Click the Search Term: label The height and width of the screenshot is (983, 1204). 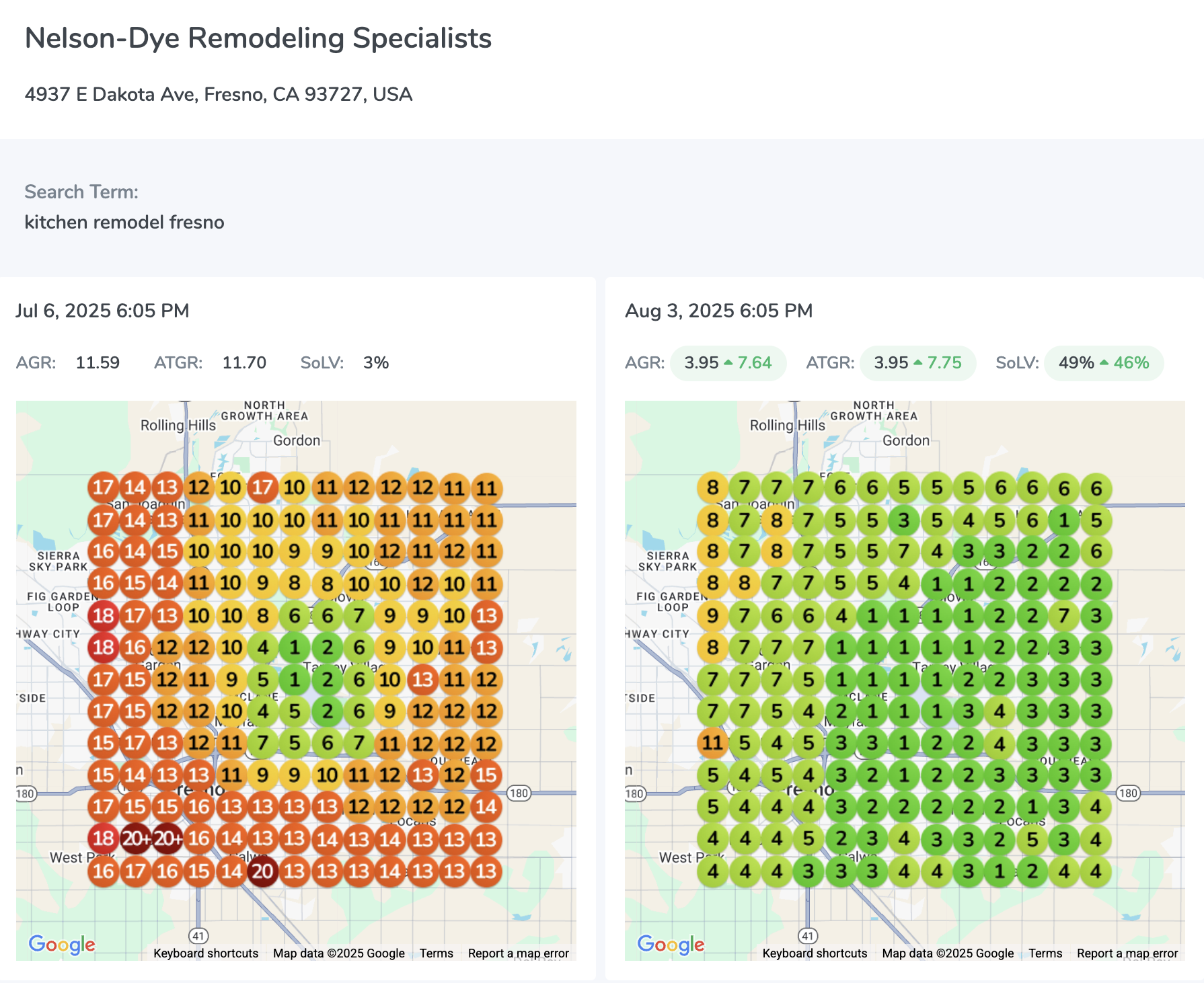pos(81,192)
